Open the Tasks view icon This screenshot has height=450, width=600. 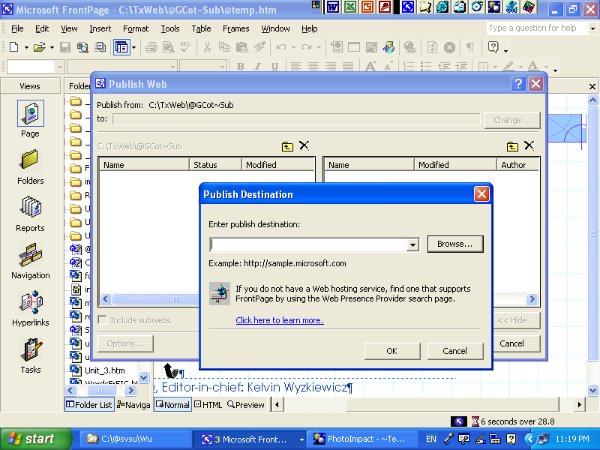coord(30,353)
